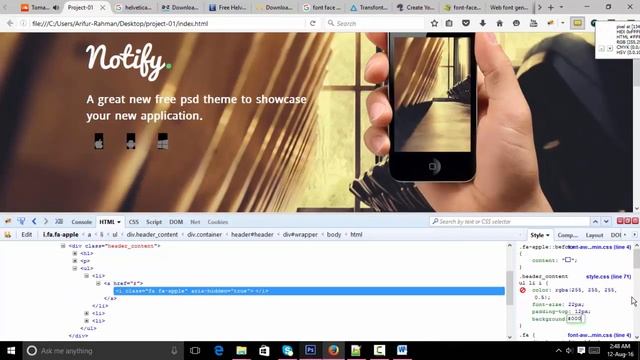Click the Firebug bug icon in panel toolbar
Viewport: 640px width, 360px height.
(x=8, y=222)
